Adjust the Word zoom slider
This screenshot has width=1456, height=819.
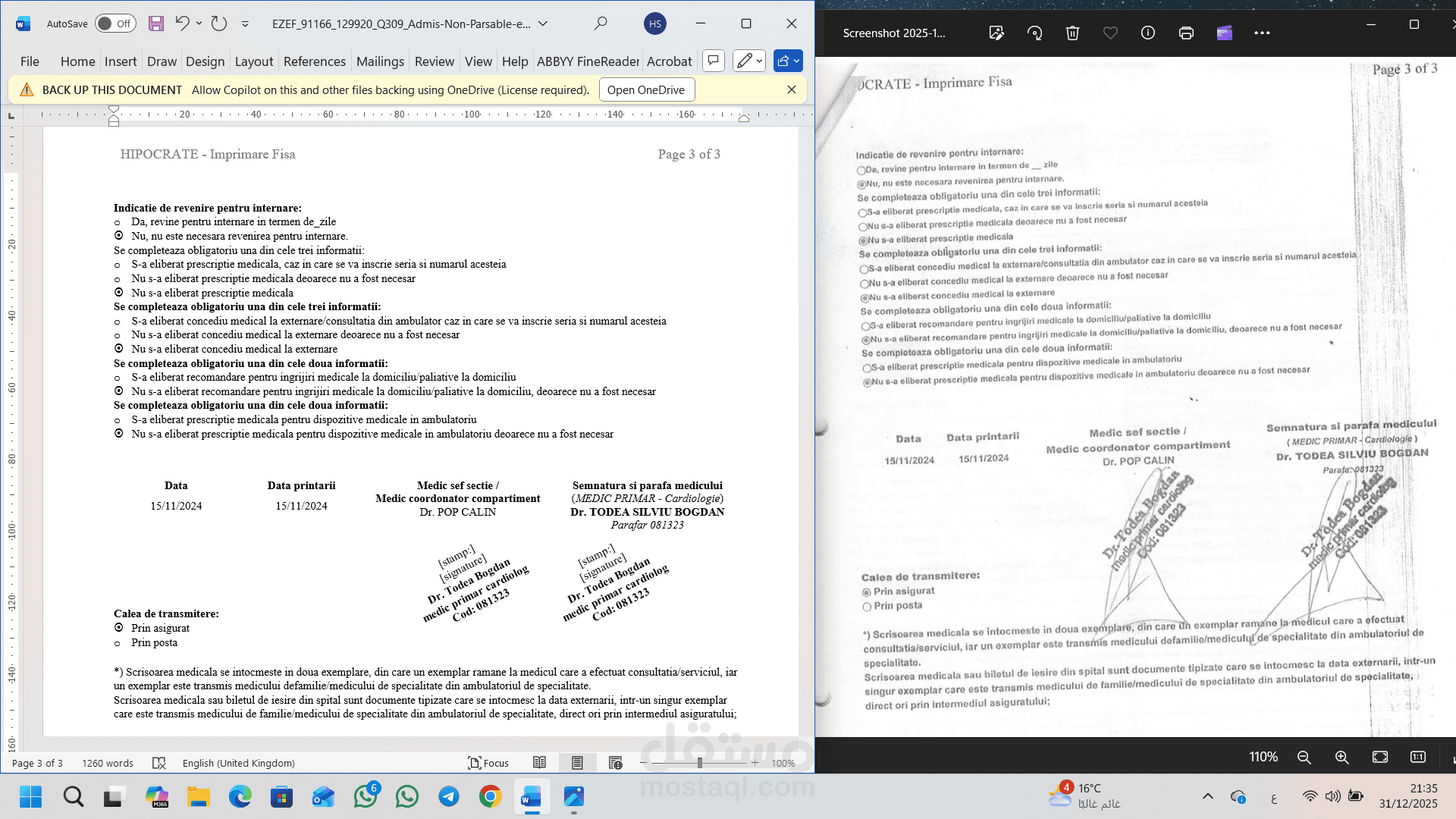699,763
